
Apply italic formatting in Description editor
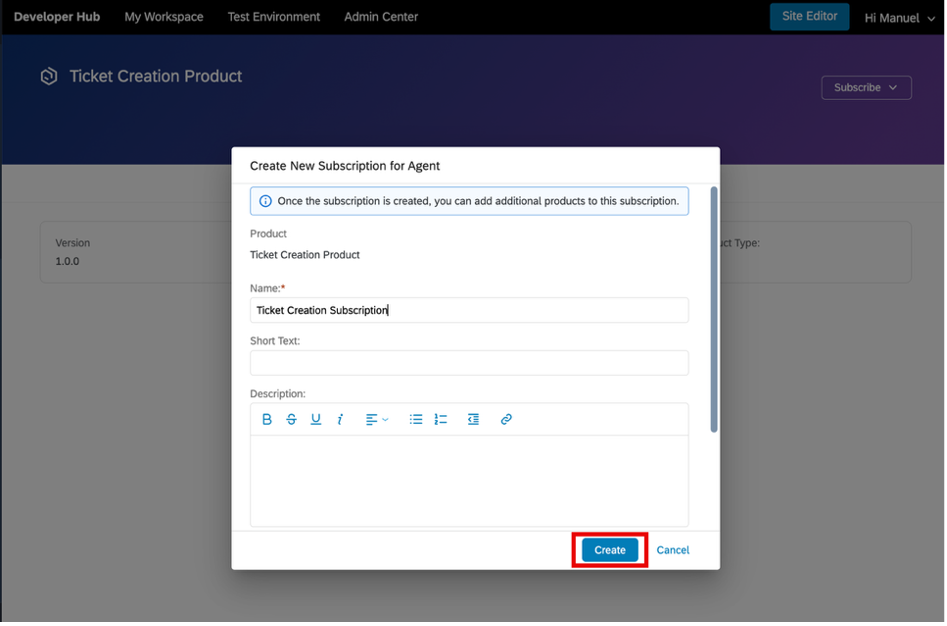coord(340,419)
